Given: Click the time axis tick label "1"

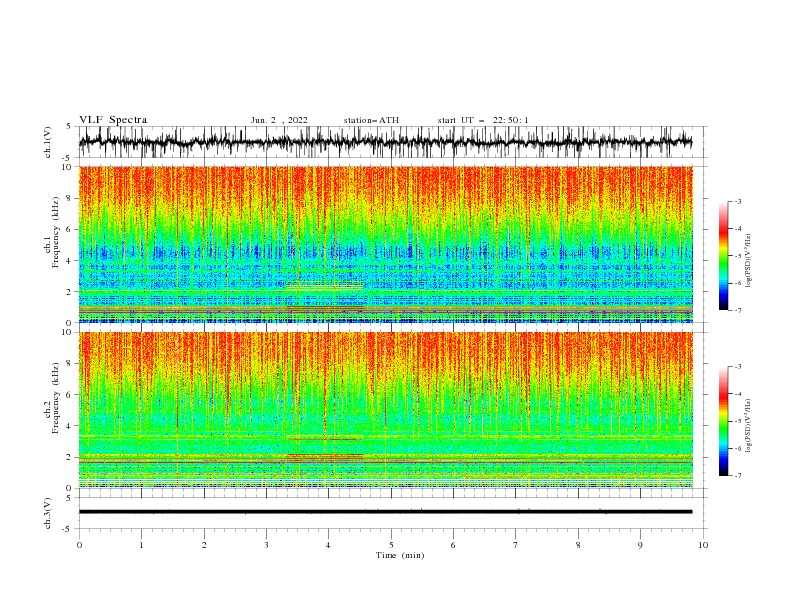Looking at the screenshot, I should [x=141, y=545].
